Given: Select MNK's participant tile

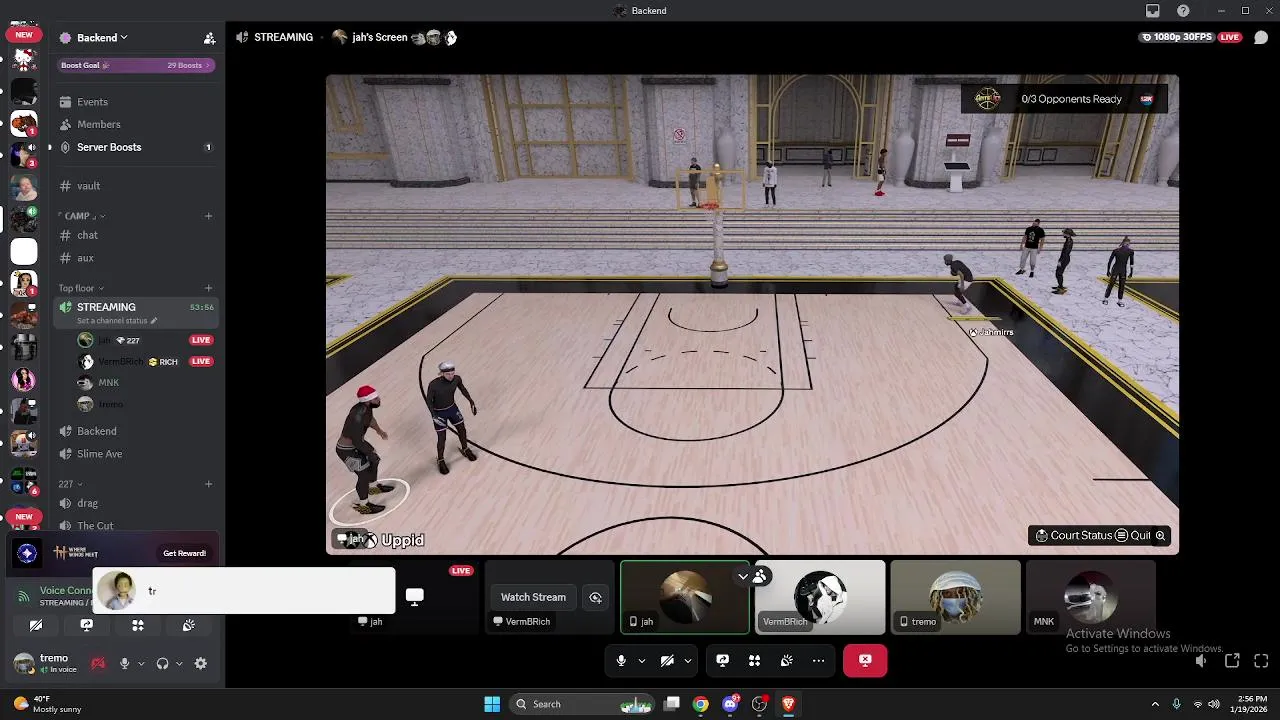Looking at the screenshot, I should (1090, 597).
